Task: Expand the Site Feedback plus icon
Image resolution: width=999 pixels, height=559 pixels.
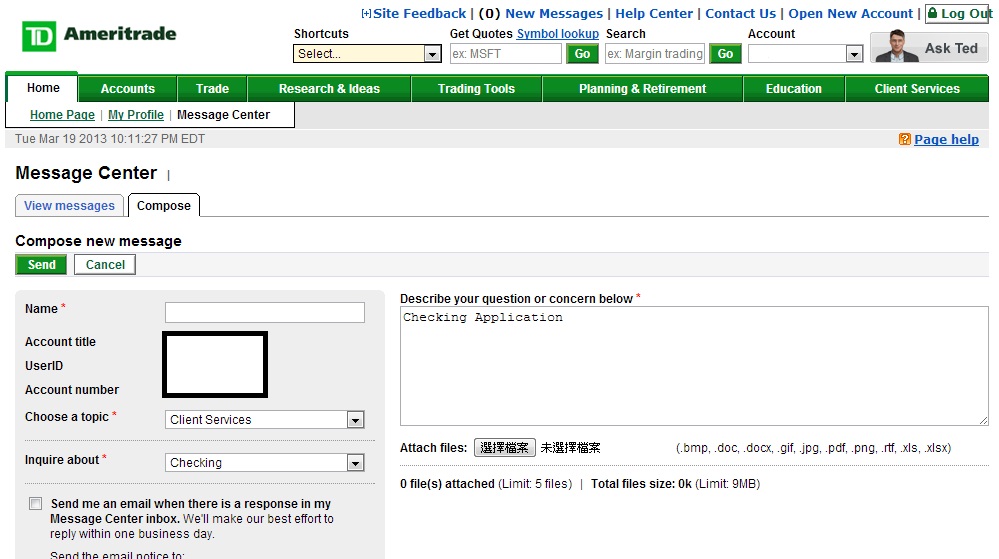Action: click(x=366, y=13)
